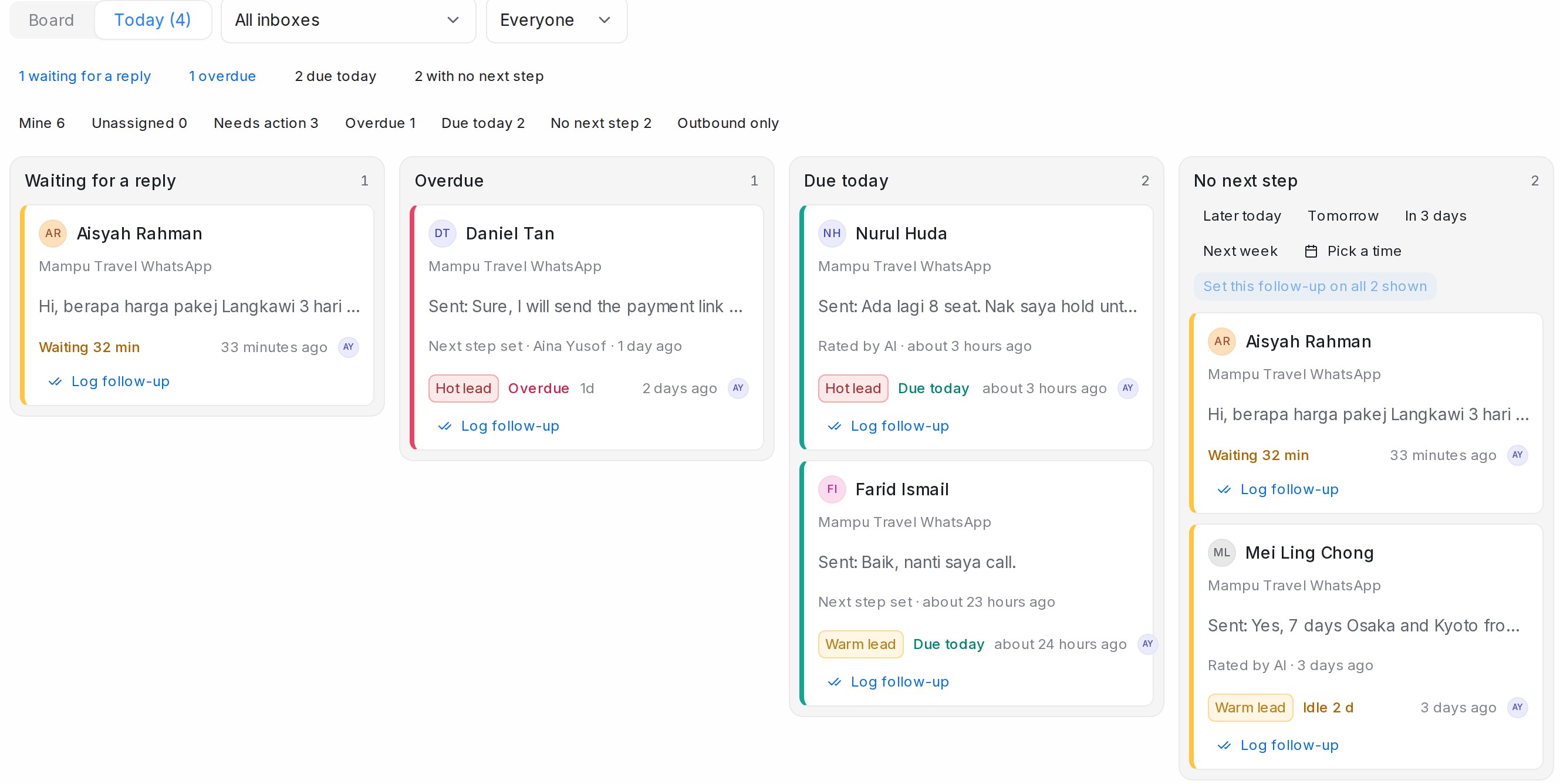
Task: Click the 1 overdue summary link
Action: coord(222,76)
